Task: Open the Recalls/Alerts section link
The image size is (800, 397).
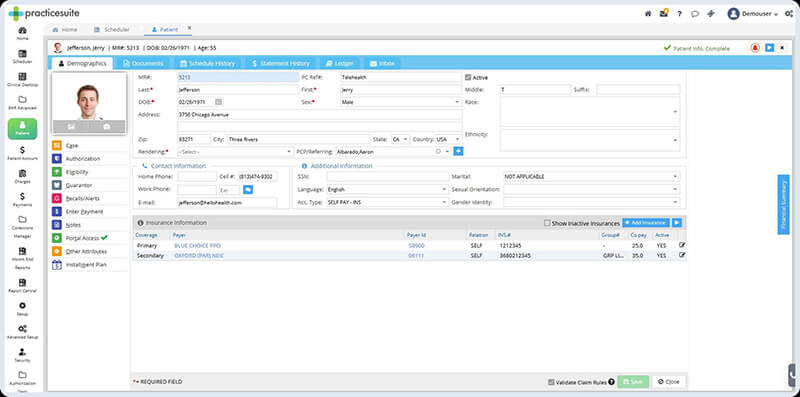Action: (83, 198)
